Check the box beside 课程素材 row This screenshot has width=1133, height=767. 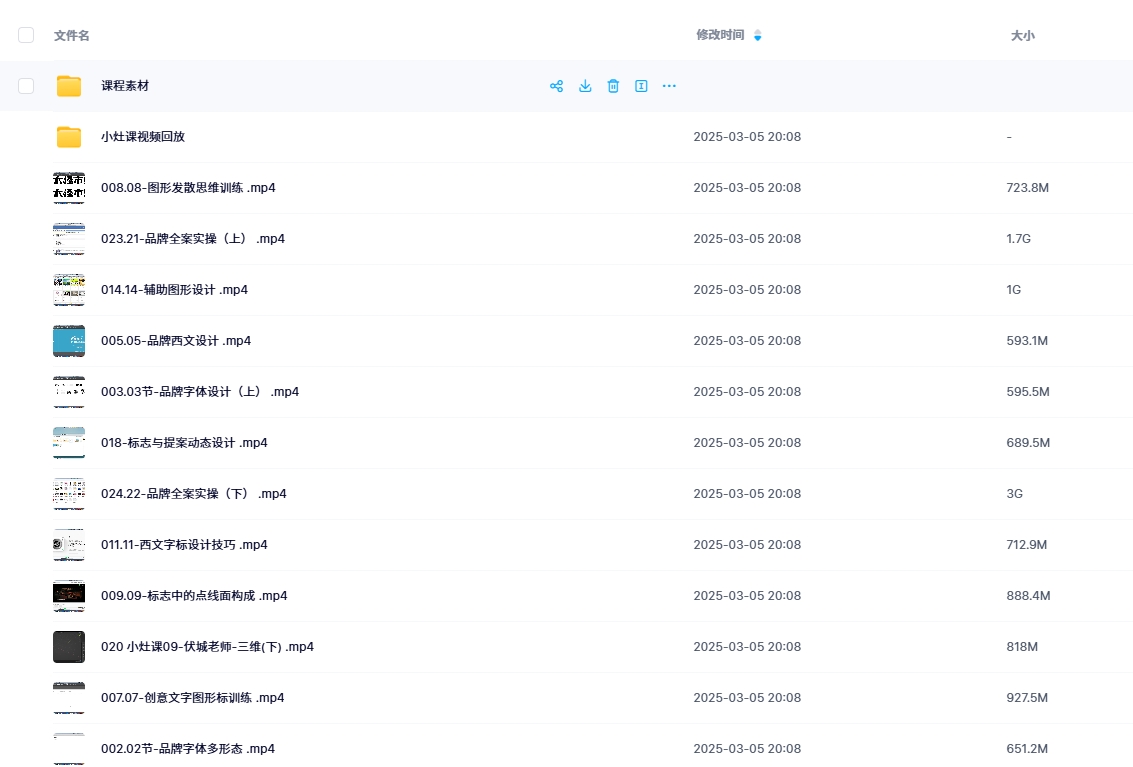tap(26, 86)
